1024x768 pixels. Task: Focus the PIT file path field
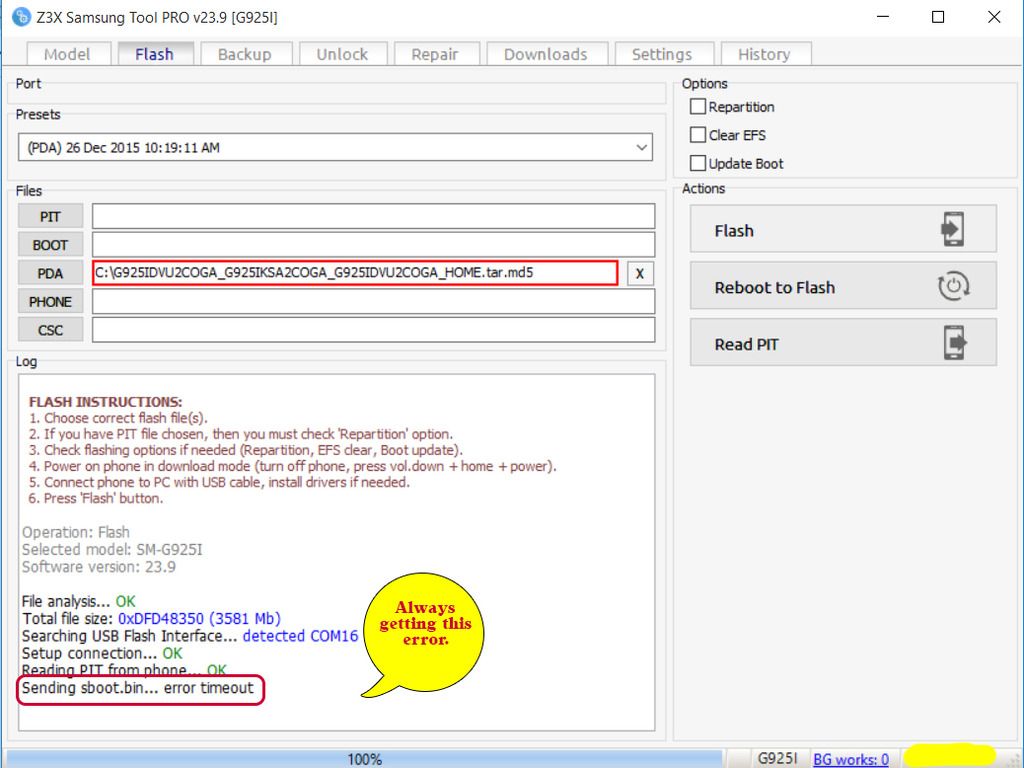click(374, 216)
